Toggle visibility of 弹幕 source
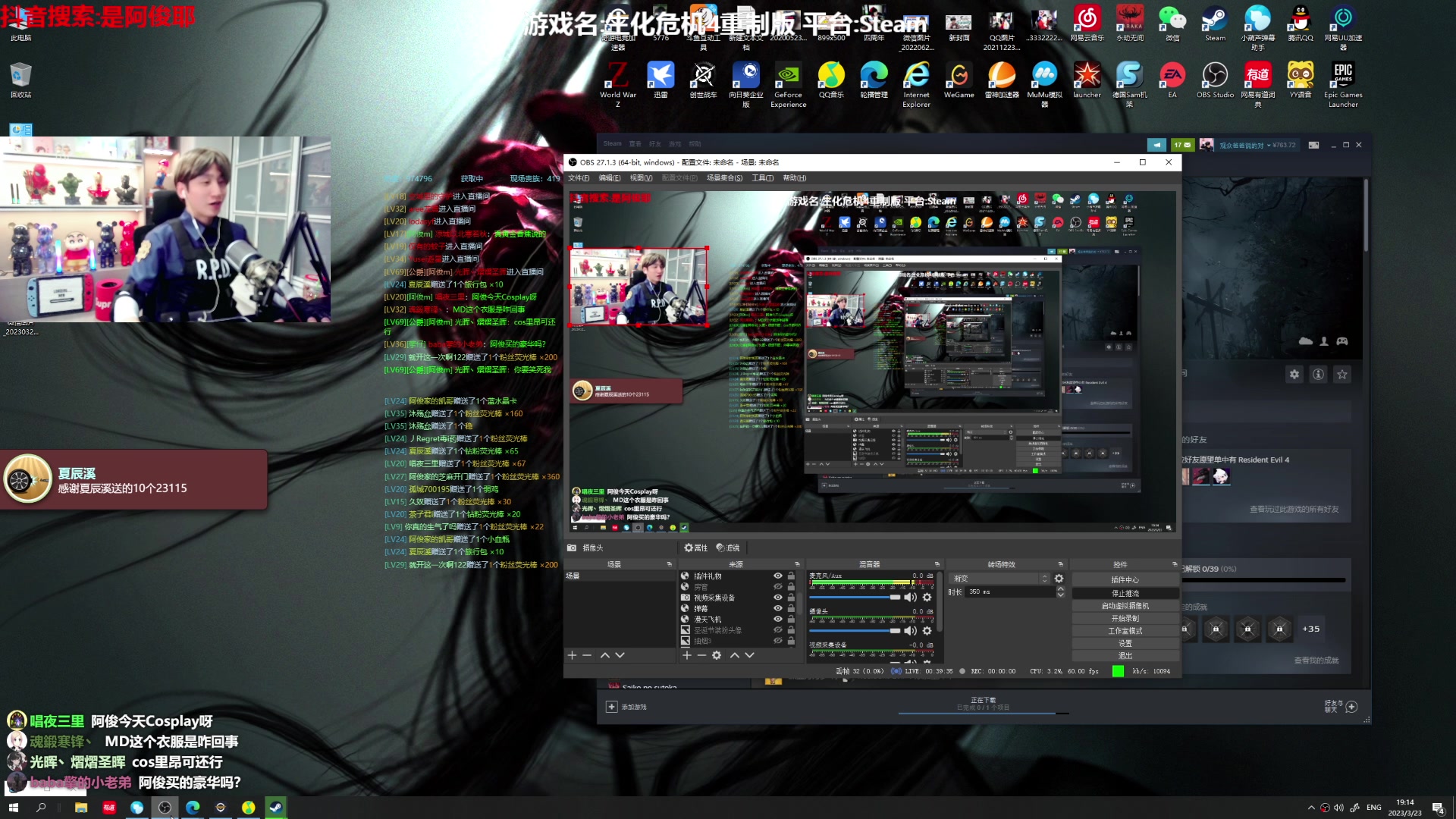Image resolution: width=1456 pixels, height=819 pixels. click(x=777, y=608)
